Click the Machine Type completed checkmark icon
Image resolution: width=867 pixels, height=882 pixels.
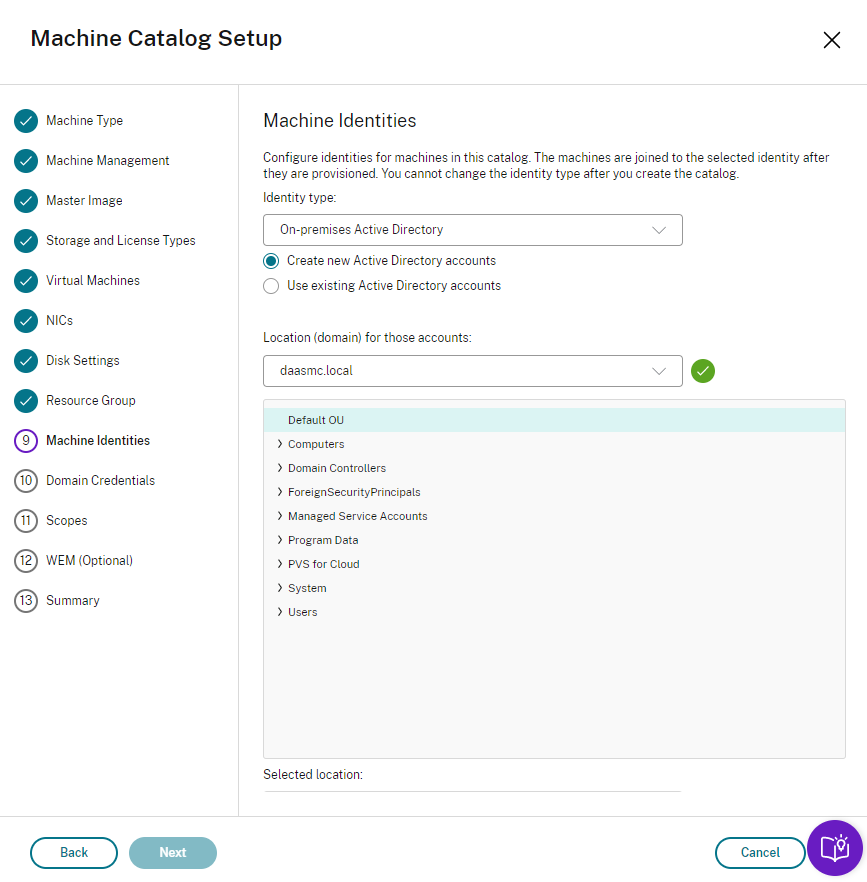tap(26, 121)
